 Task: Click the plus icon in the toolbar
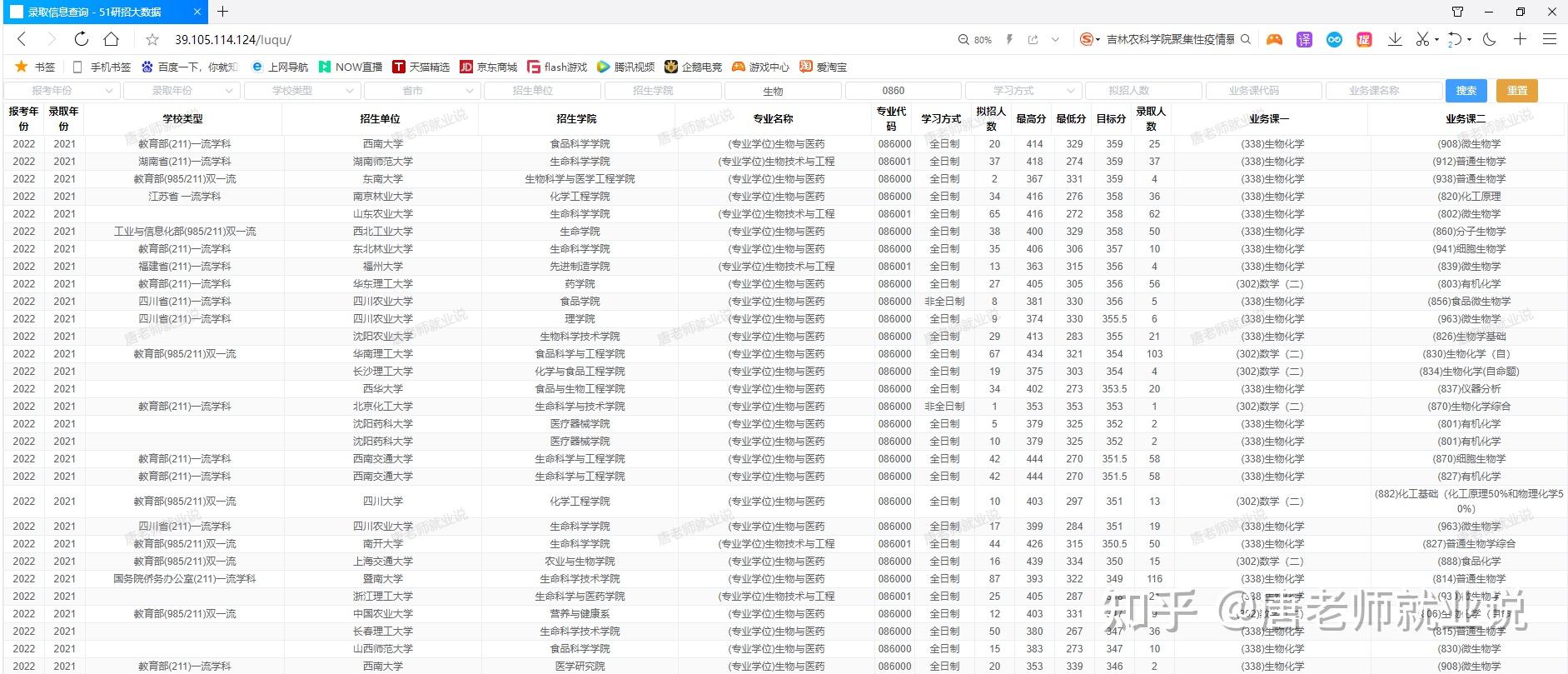click(1520, 39)
